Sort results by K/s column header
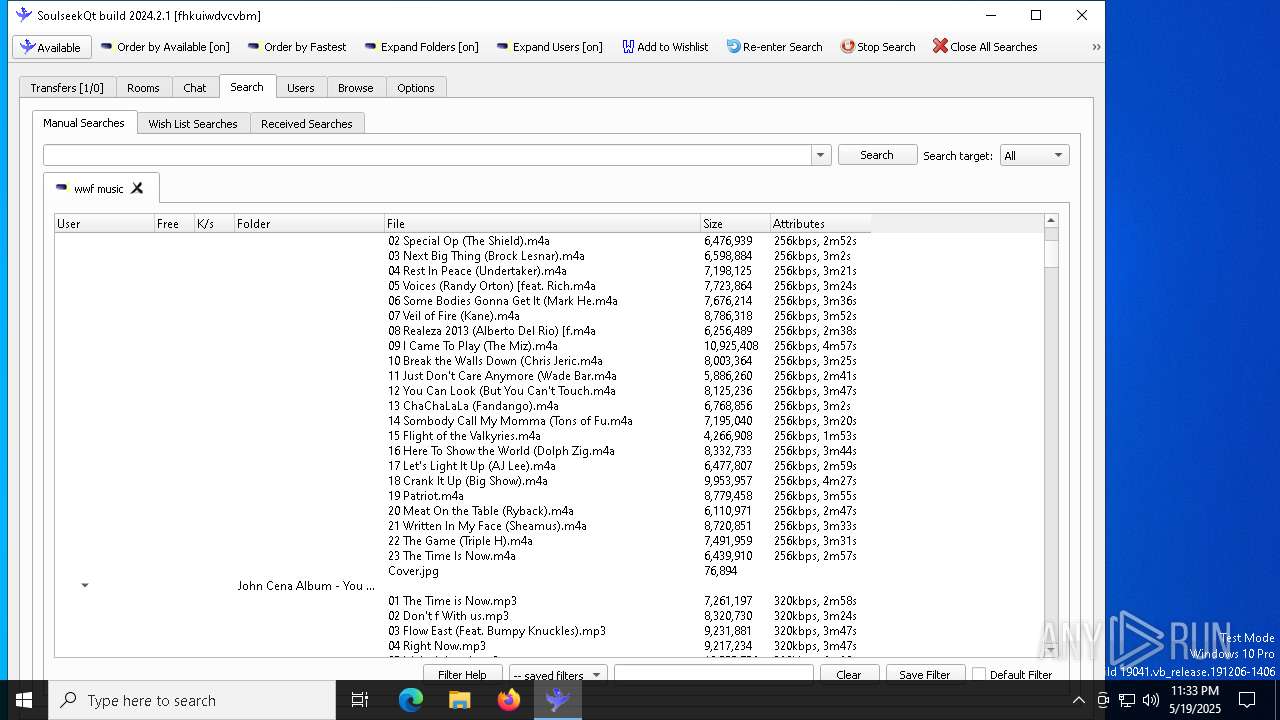The width and height of the screenshot is (1280, 720). tap(214, 224)
